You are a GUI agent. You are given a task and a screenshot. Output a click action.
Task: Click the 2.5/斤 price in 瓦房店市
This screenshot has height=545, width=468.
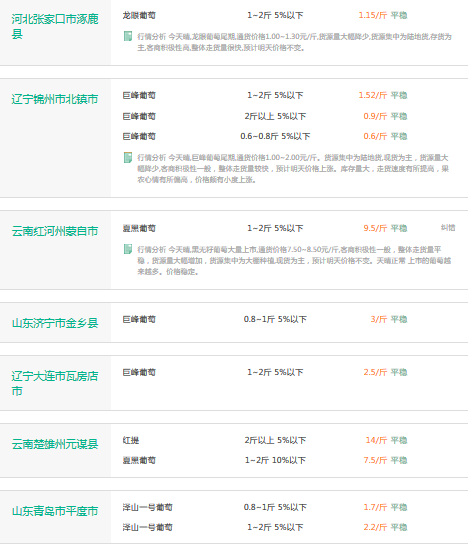coord(375,372)
